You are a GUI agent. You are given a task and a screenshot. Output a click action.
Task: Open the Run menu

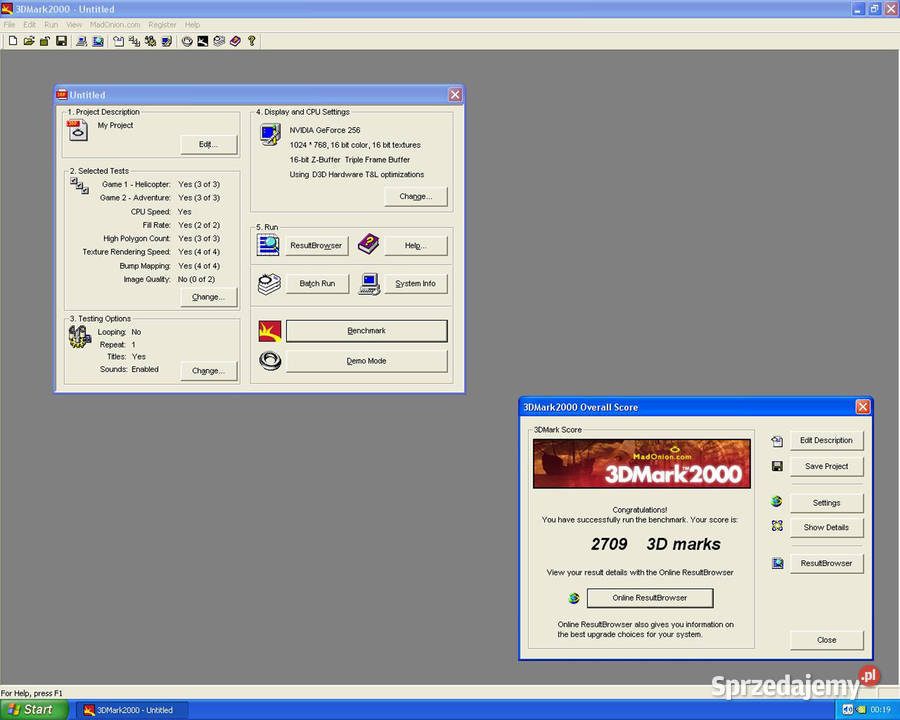(51, 25)
